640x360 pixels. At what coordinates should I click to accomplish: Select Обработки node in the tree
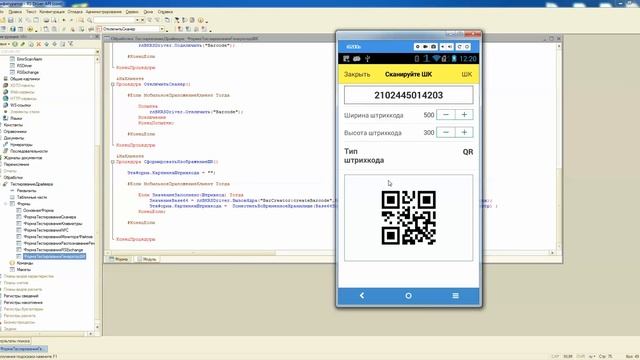13,178
